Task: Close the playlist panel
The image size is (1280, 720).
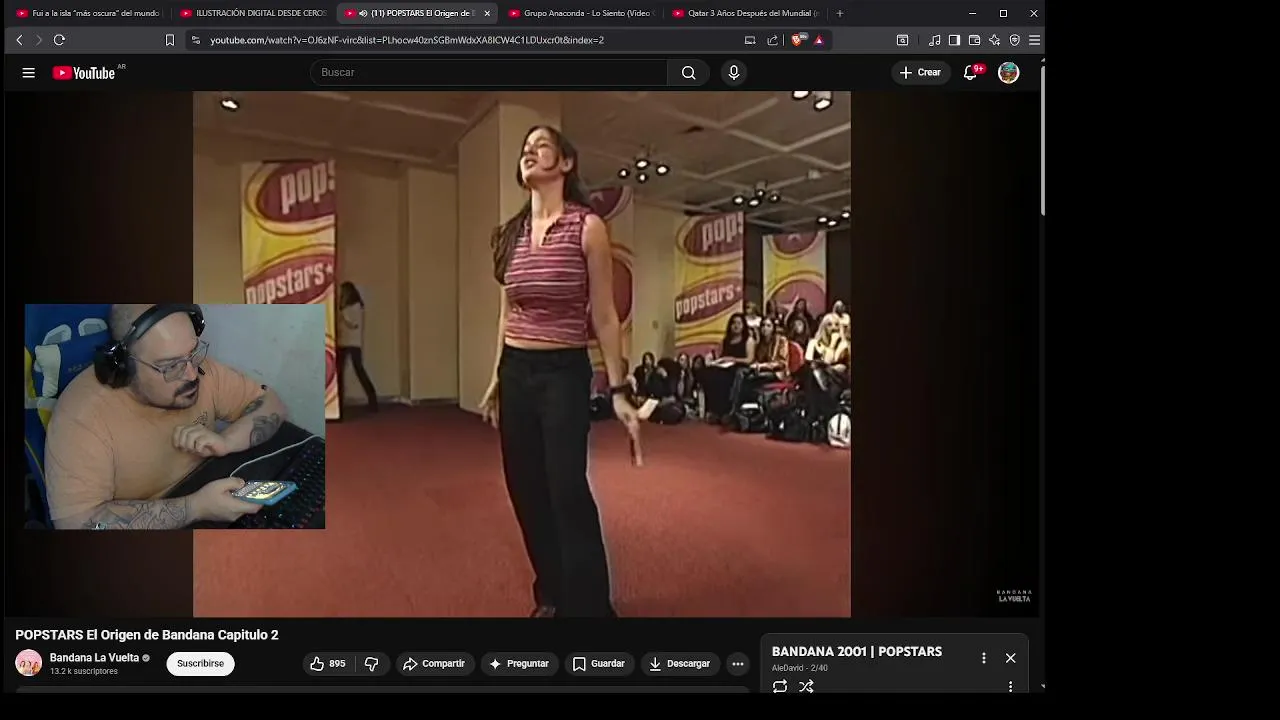Action: coord(1011,658)
